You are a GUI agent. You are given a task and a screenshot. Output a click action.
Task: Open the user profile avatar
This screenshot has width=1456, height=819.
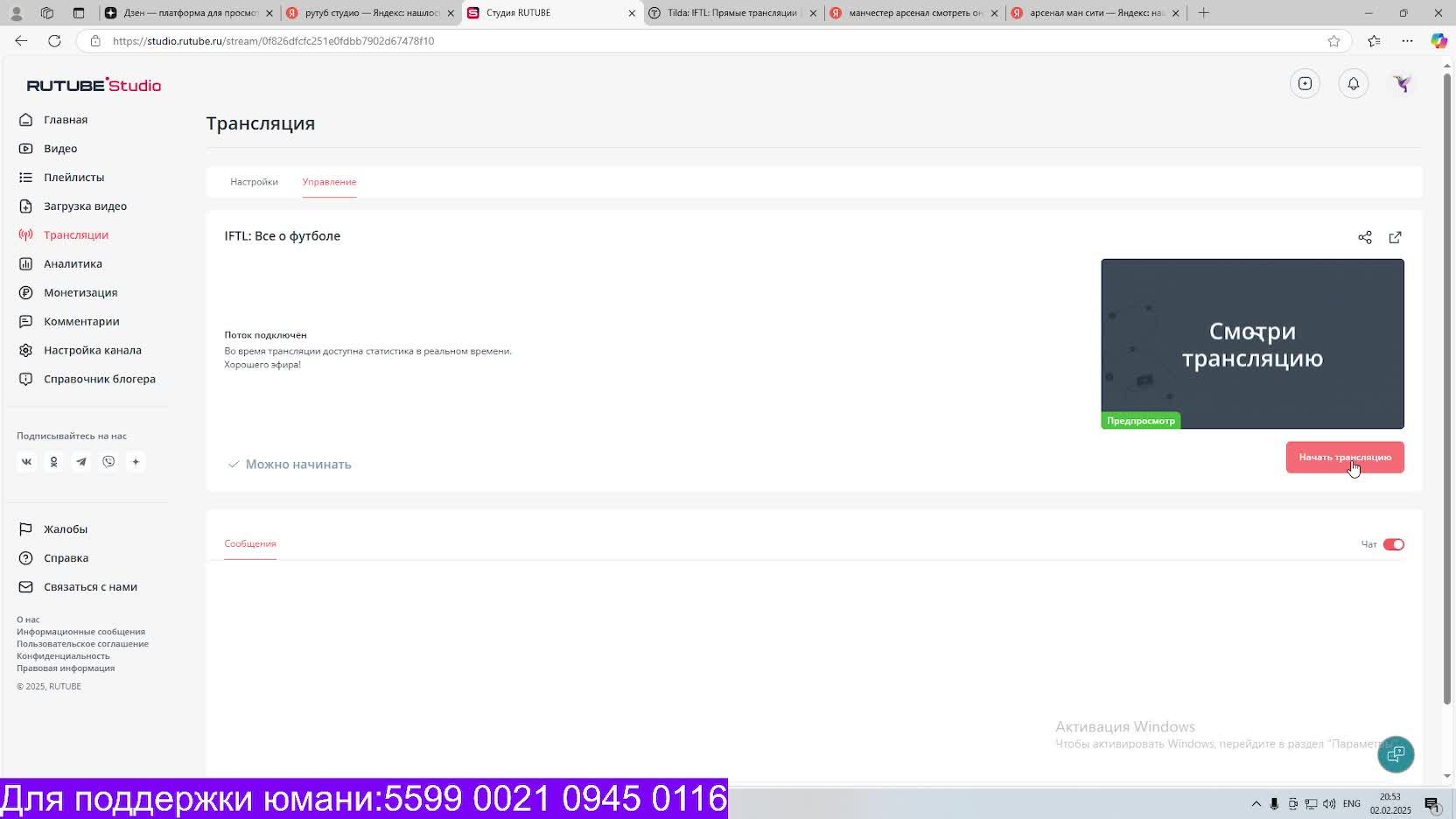[1403, 84]
